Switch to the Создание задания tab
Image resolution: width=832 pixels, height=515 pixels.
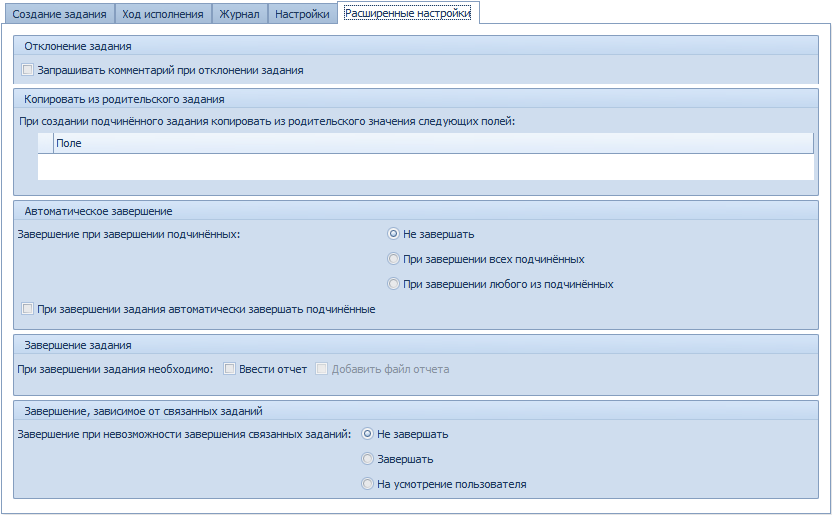(59, 14)
